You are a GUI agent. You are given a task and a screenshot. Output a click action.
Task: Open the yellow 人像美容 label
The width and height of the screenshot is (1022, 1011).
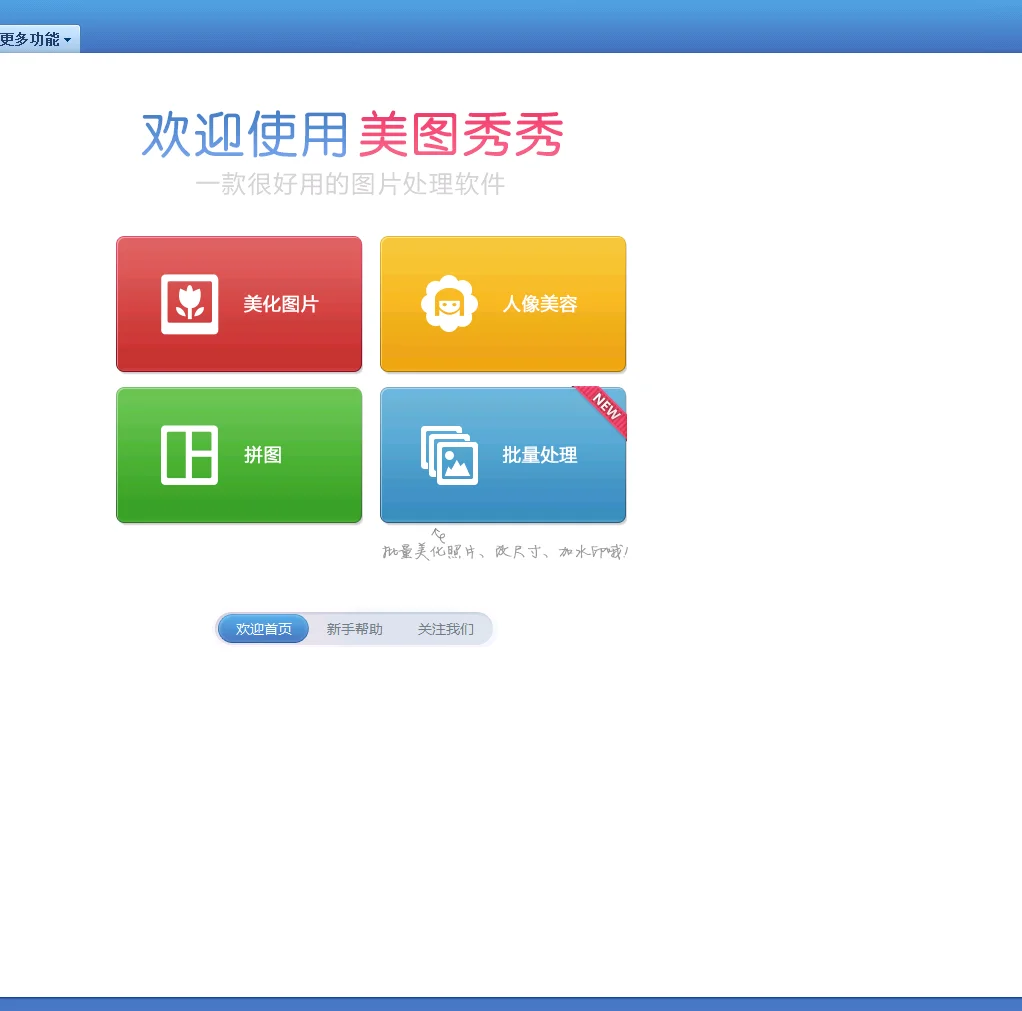coord(540,304)
